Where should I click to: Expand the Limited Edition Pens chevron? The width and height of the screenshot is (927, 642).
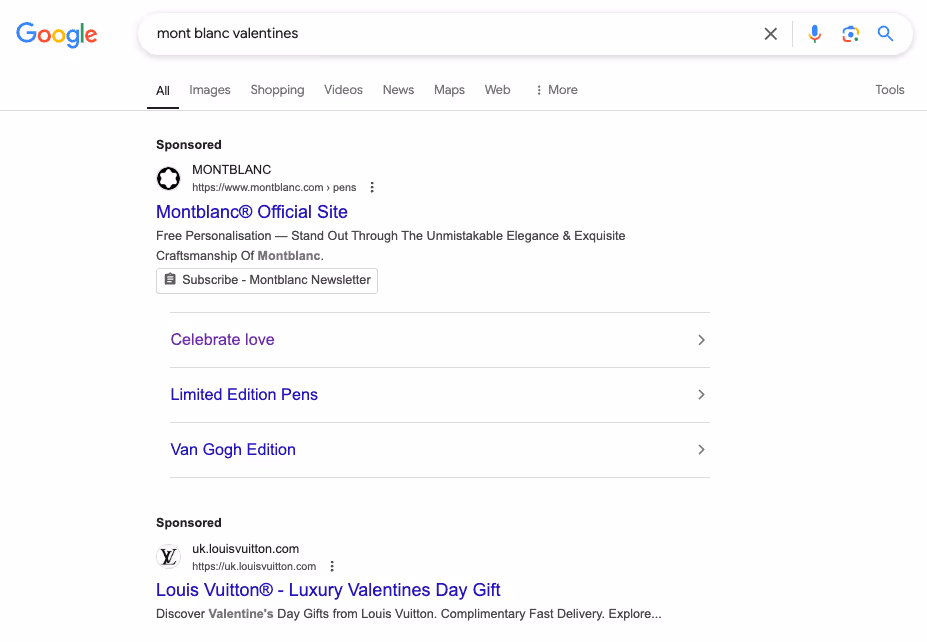tap(701, 394)
